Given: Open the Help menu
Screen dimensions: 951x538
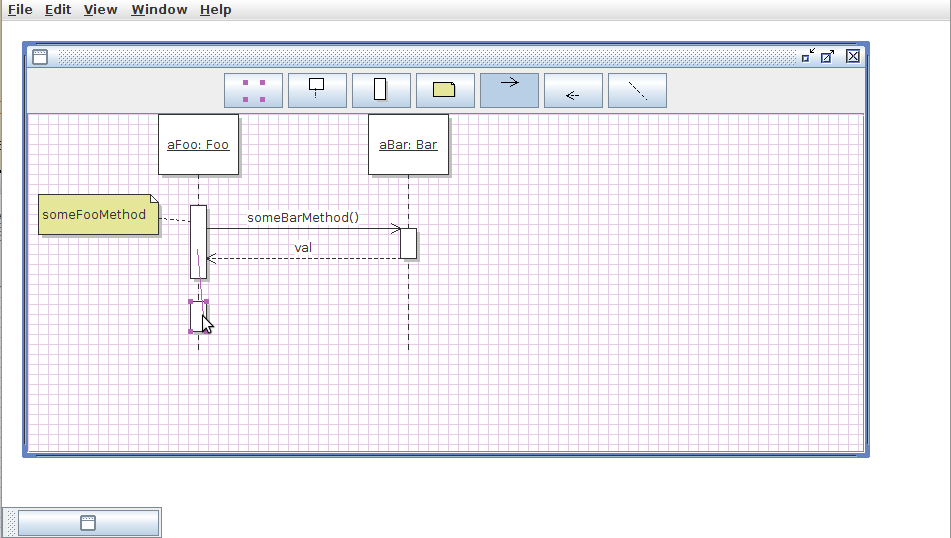Looking at the screenshot, I should 215,10.
